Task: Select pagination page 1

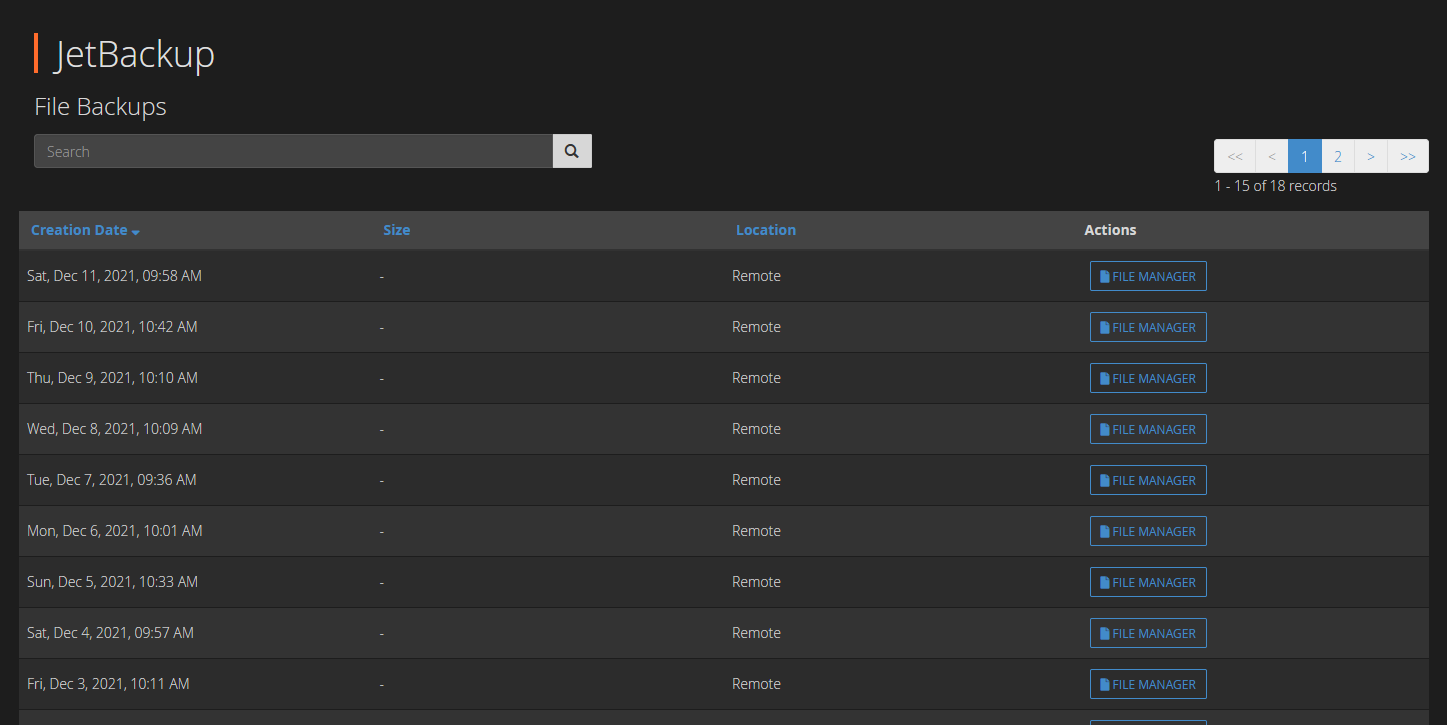Action: (x=1305, y=156)
